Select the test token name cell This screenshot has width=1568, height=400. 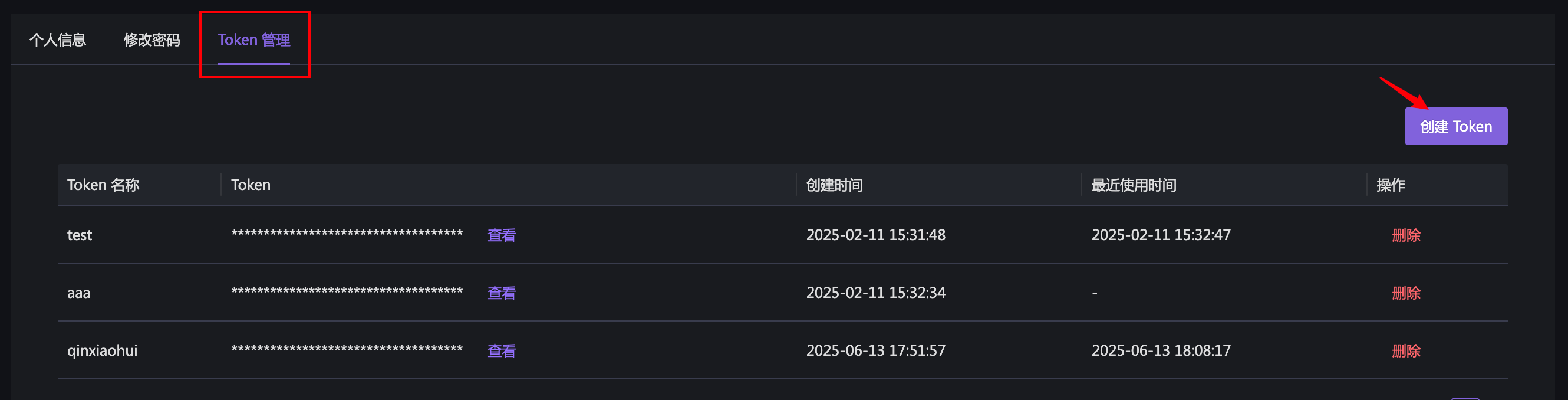[x=80, y=235]
